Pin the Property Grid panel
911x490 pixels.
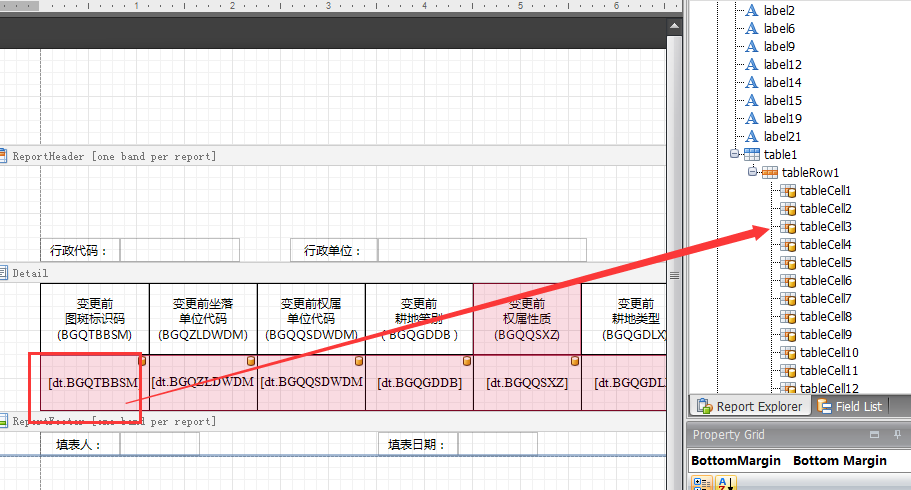[898, 434]
